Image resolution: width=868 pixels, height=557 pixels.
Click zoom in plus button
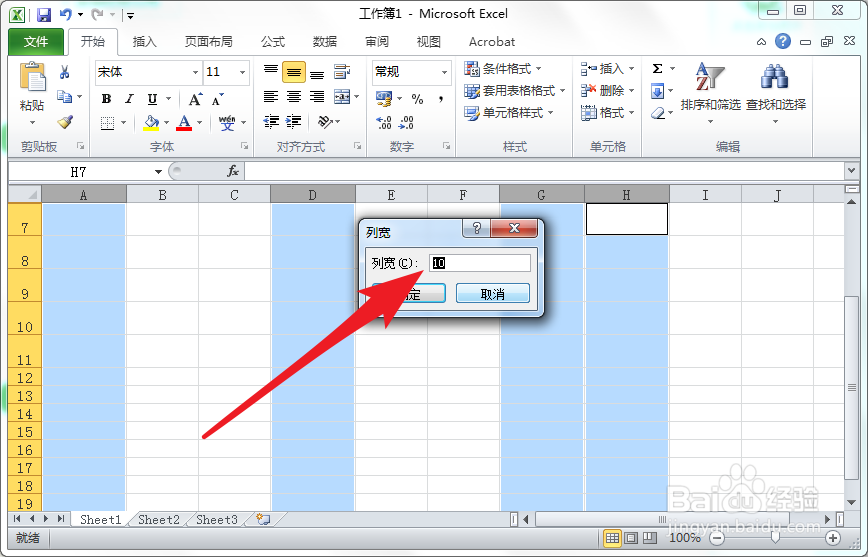tap(833, 538)
